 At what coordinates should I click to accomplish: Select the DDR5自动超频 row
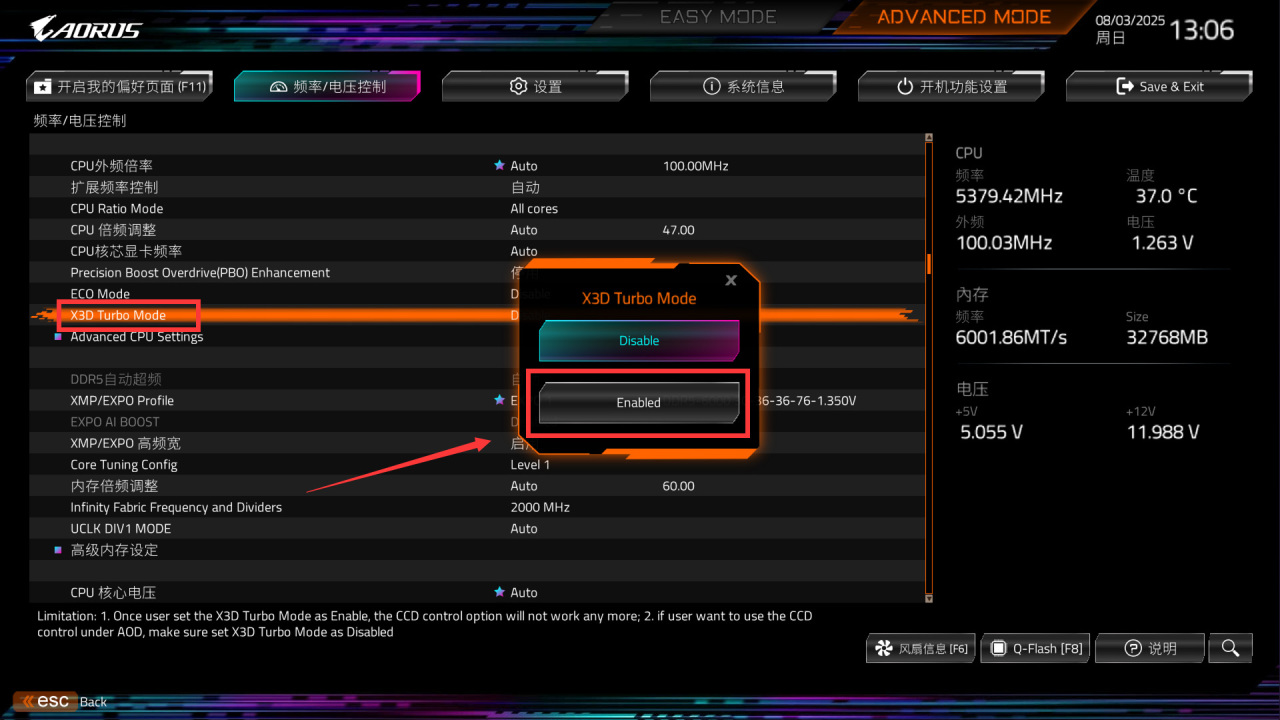pyautogui.click(x=478, y=379)
